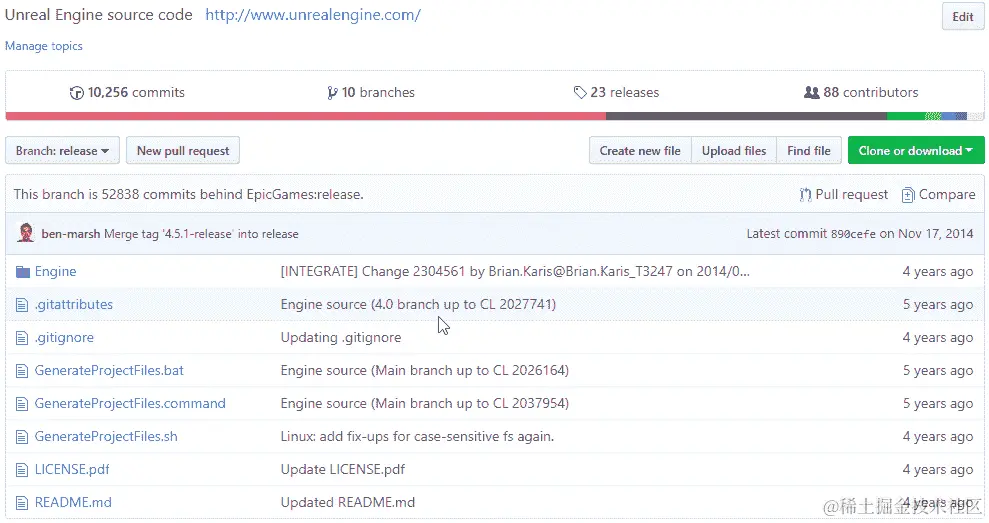
Task: Click the red segment of language bar
Action: click(x=306, y=116)
